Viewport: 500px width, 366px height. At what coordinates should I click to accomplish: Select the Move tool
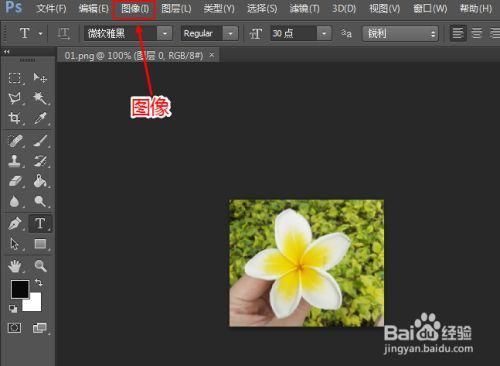tap(40, 78)
